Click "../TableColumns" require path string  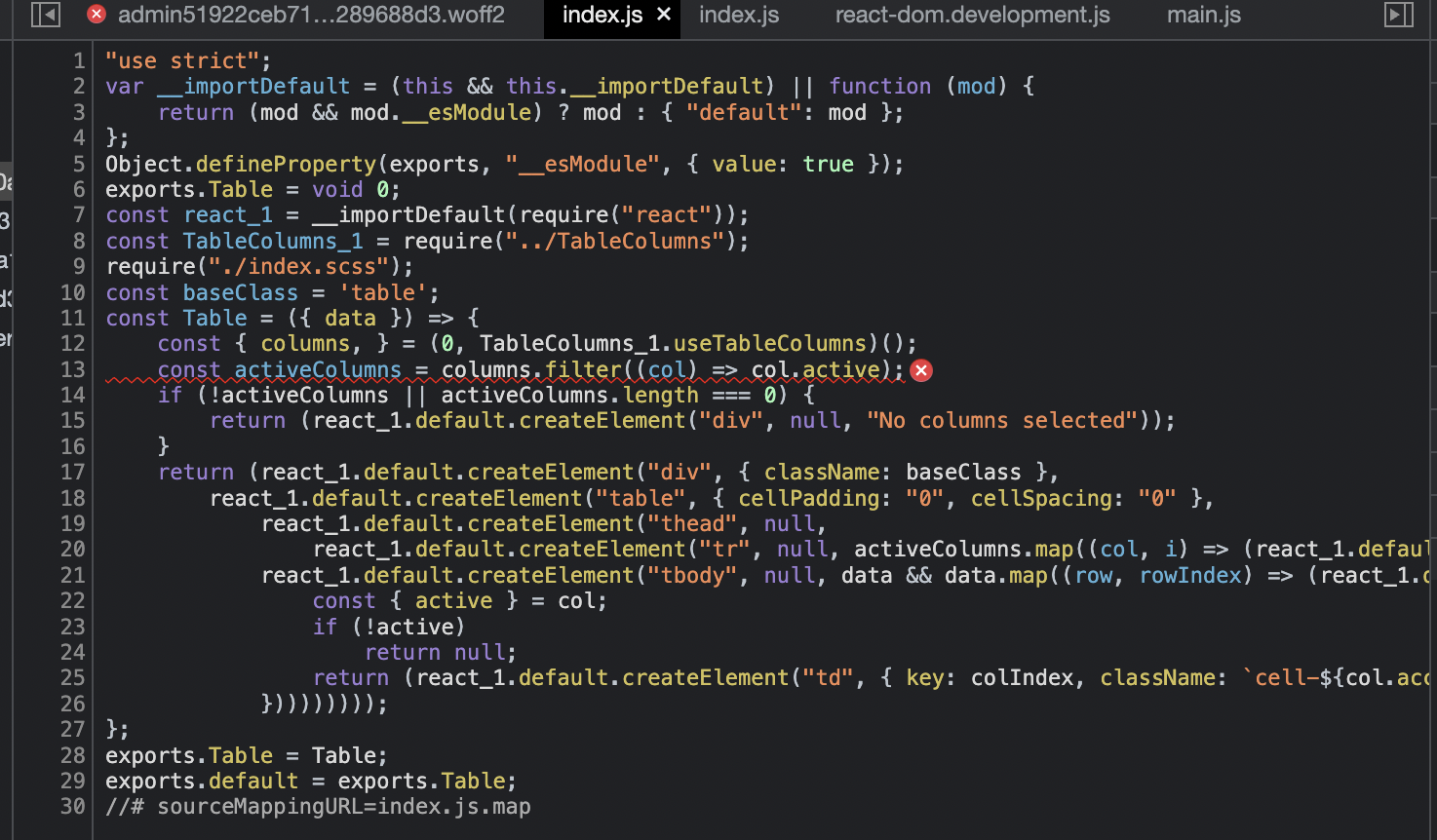[x=615, y=241]
